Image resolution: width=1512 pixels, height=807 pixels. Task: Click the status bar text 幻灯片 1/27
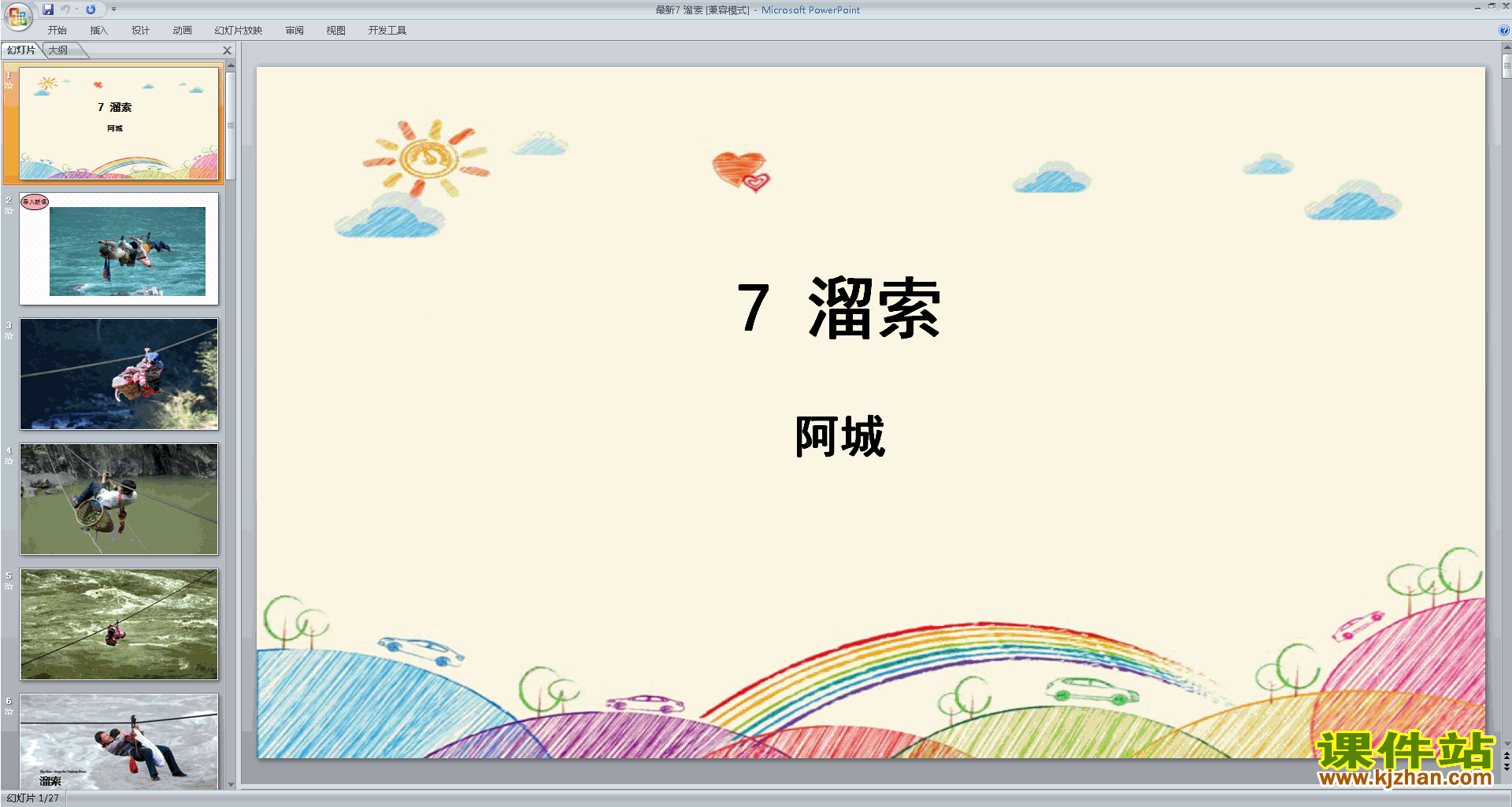pyautogui.click(x=33, y=798)
